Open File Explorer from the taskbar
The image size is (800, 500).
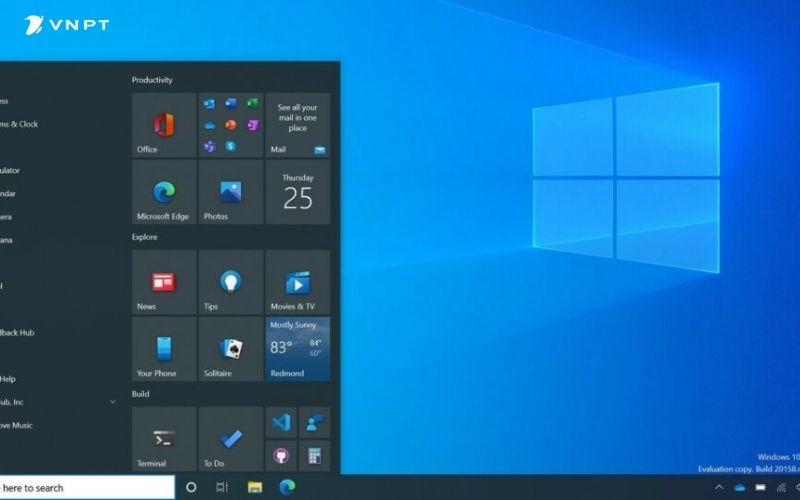[x=255, y=487]
